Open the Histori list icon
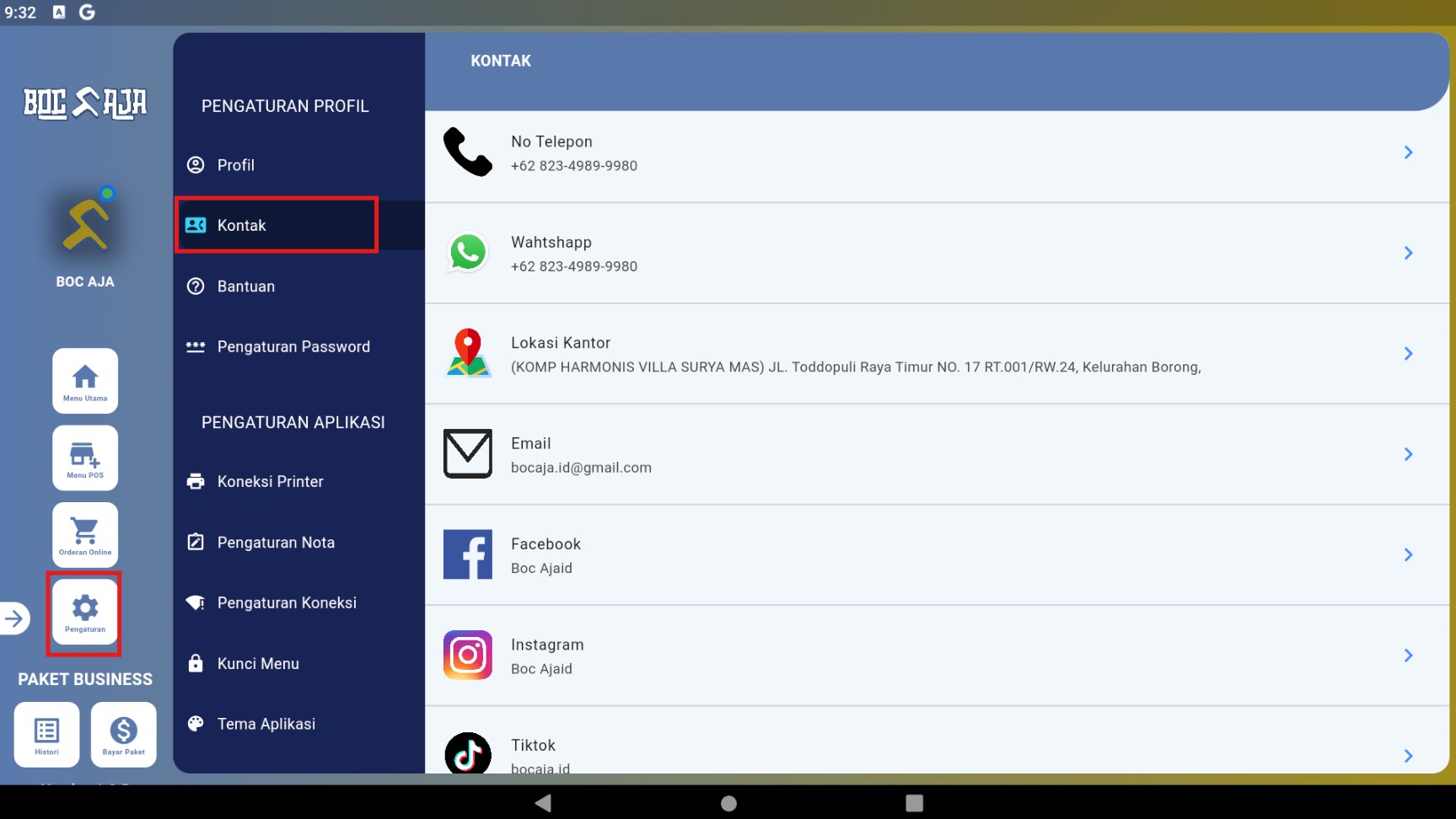 click(46, 735)
